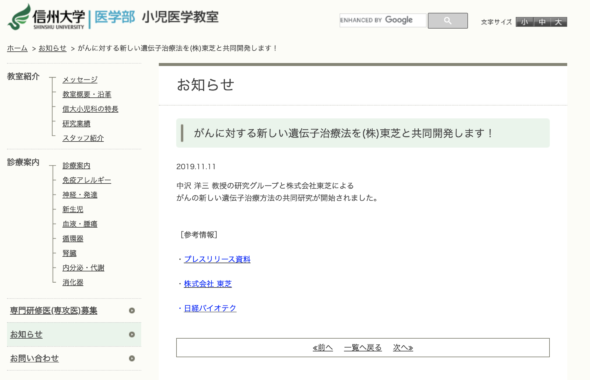Open 血液・腫瘍 link
The image size is (590, 380).
click(80, 224)
